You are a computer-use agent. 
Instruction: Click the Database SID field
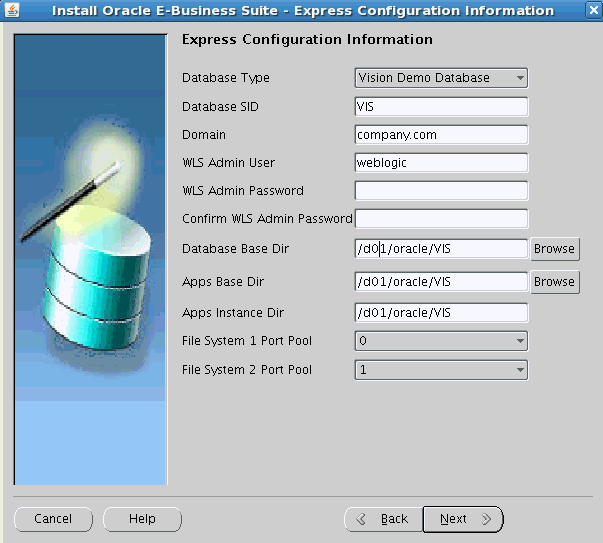[x=441, y=107]
